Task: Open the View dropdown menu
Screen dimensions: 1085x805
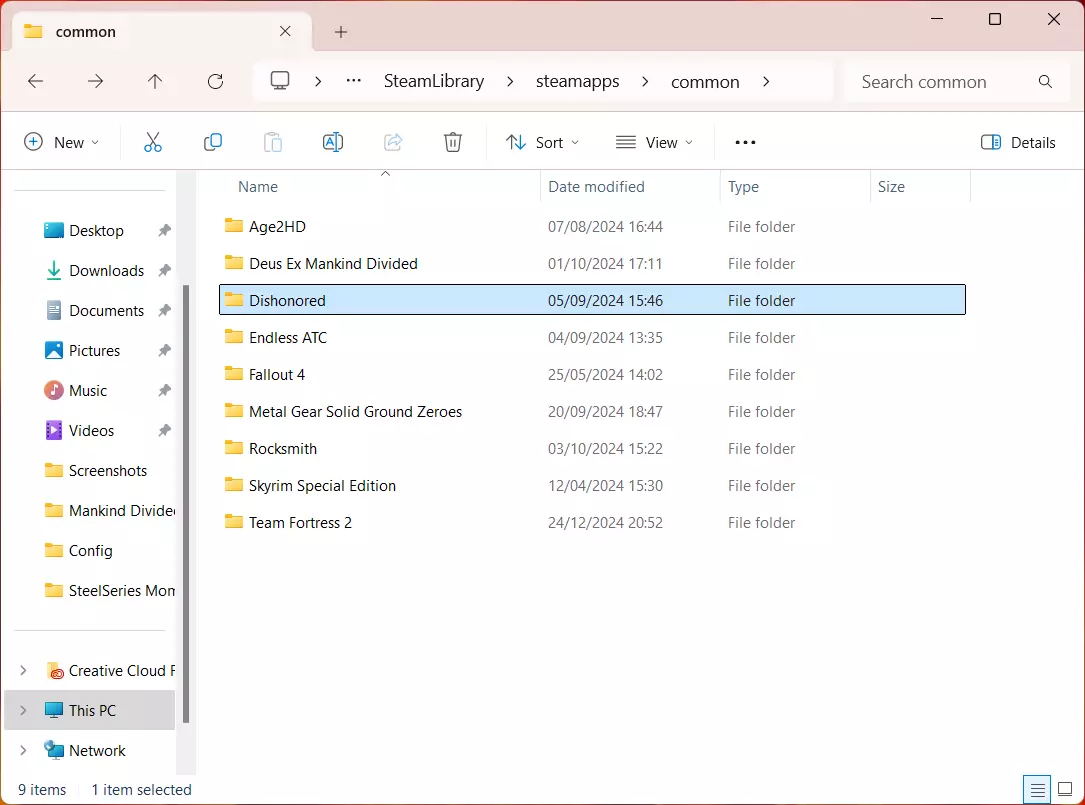Action: [x=654, y=142]
